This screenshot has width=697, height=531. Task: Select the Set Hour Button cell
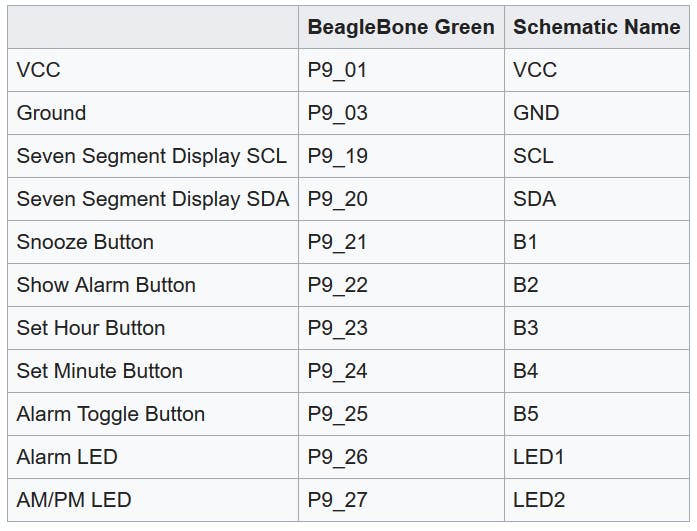pyautogui.click(x=152, y=328)
